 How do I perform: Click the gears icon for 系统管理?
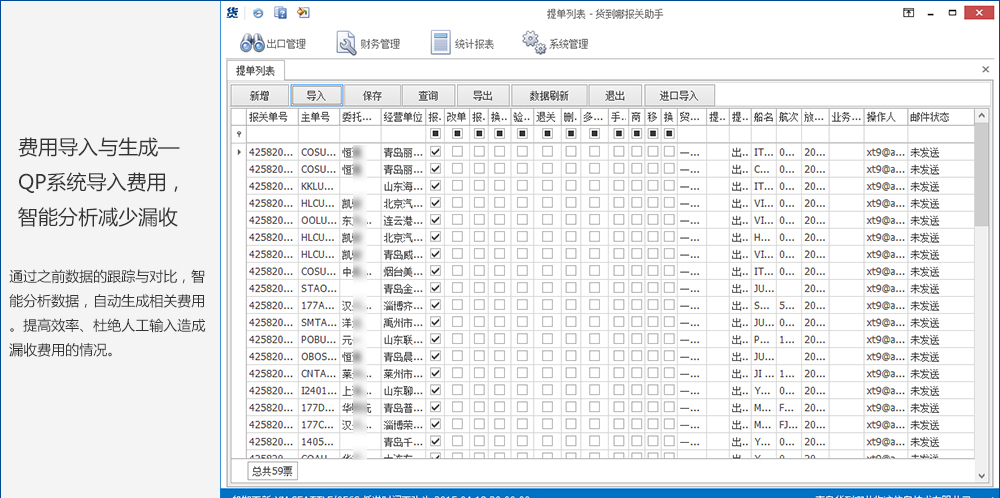click(534, 42)
